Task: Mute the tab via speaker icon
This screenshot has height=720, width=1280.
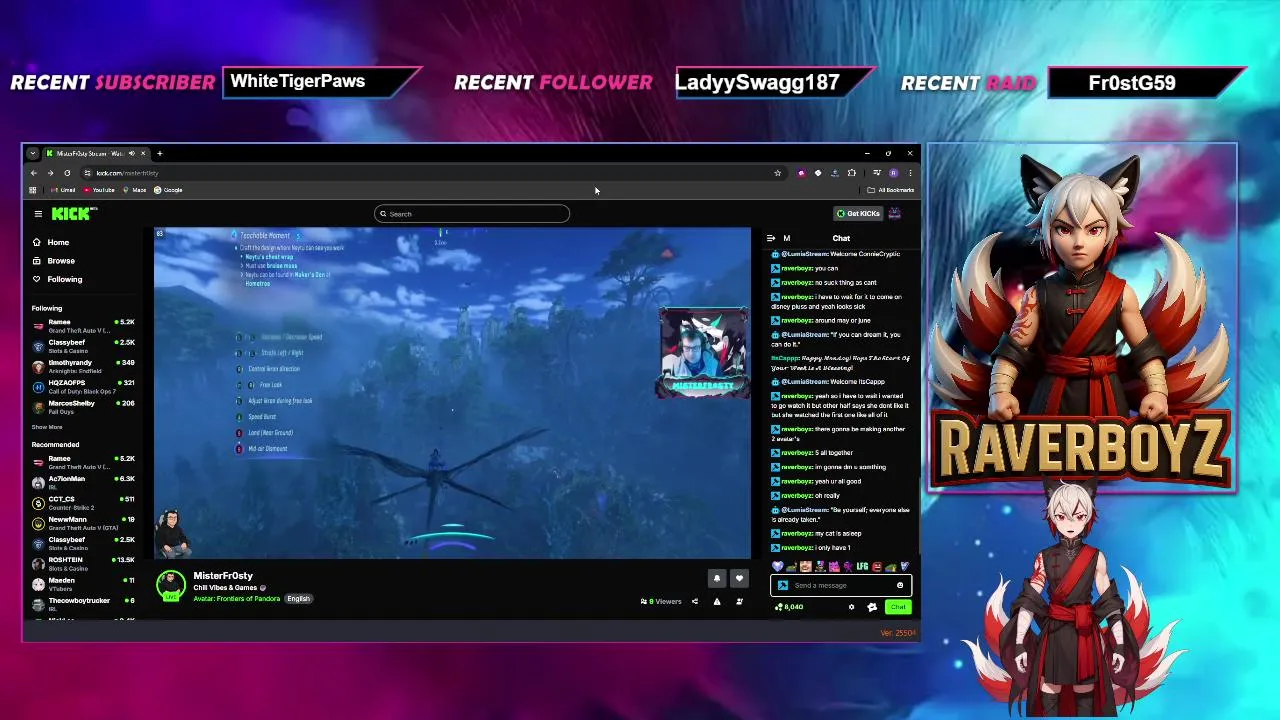Action: tap(131, 153)
